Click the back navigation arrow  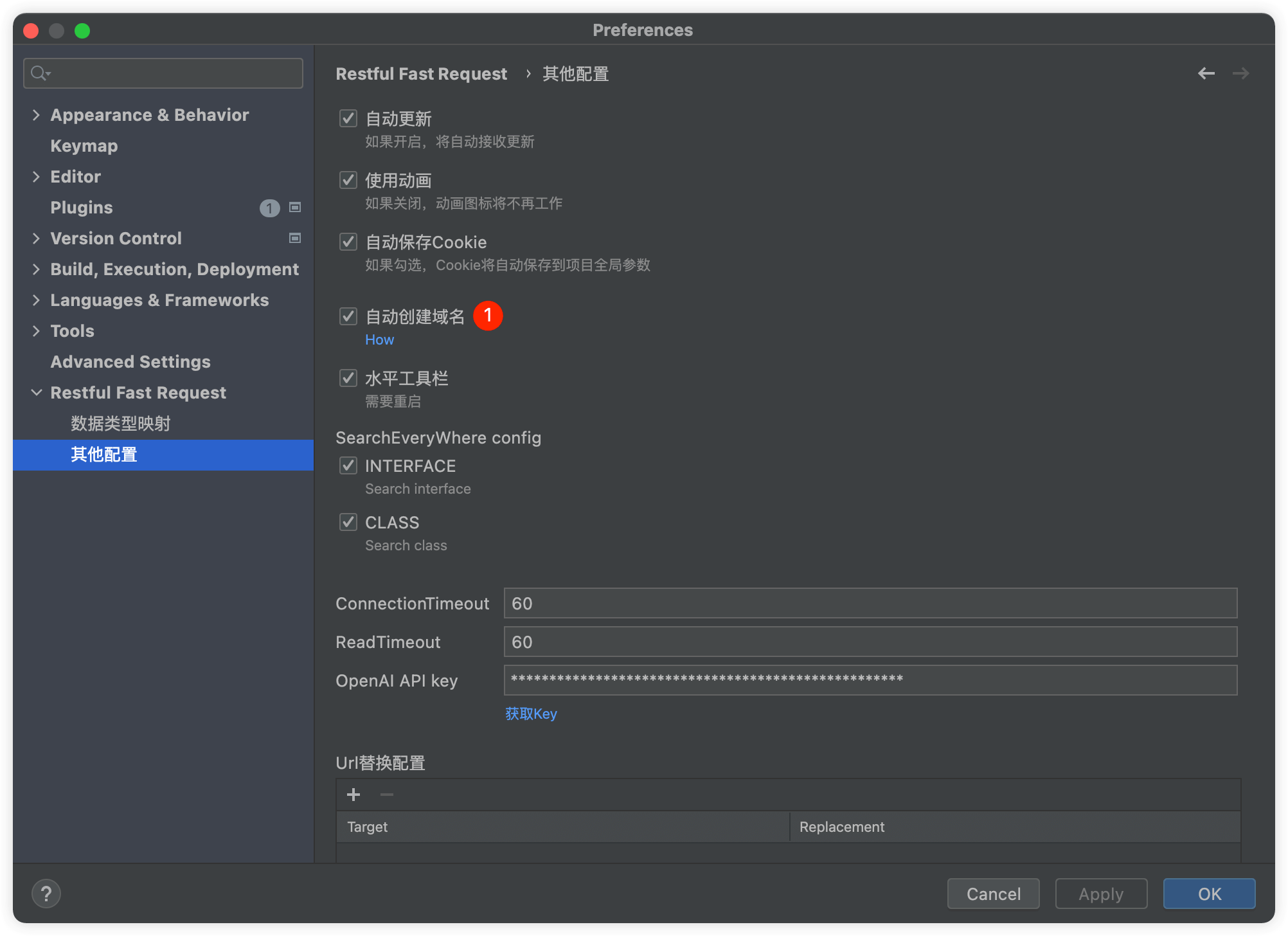coord(1206,73)
